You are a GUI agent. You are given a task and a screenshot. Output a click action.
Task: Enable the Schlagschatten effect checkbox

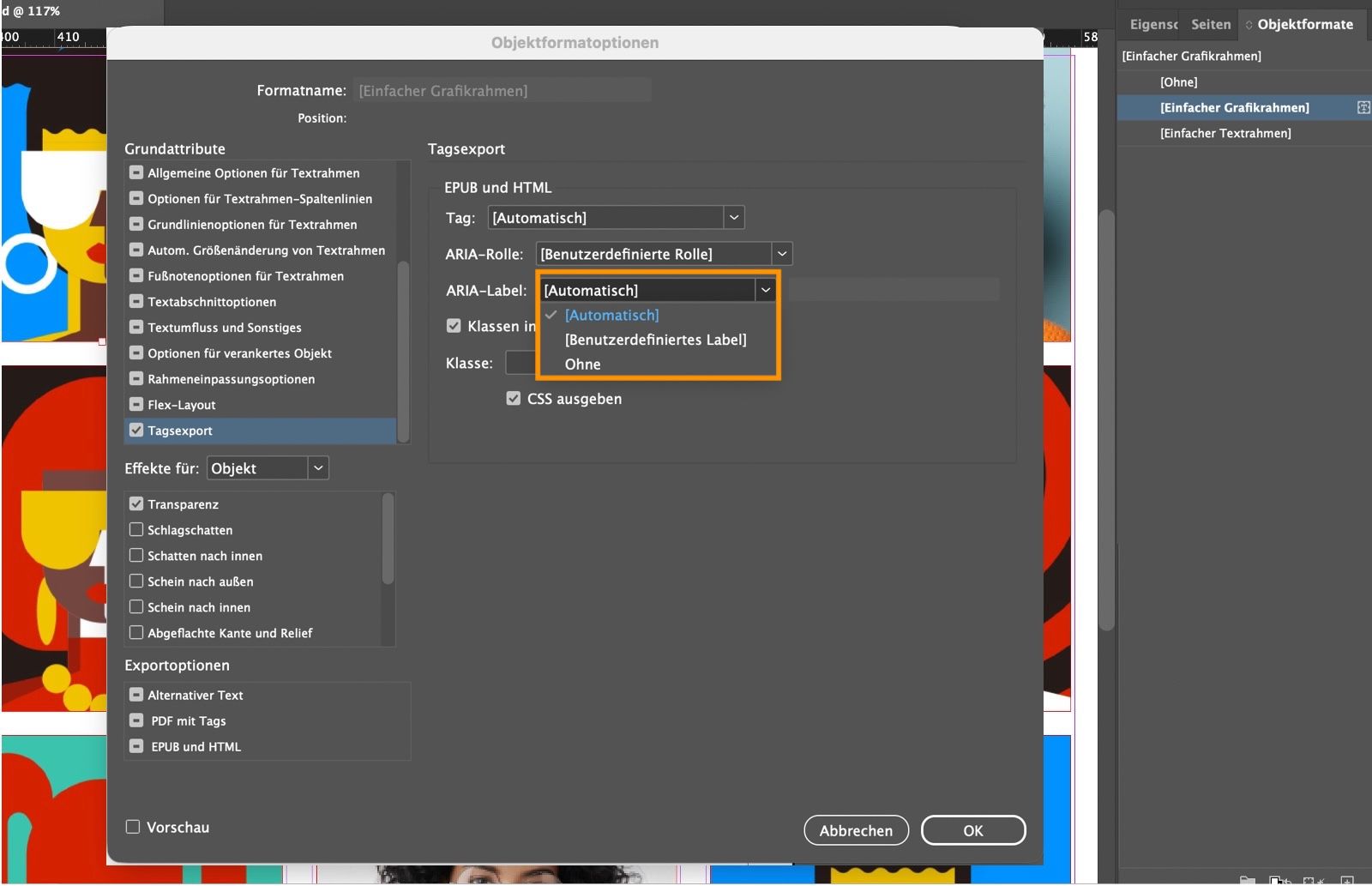point(136,529)
